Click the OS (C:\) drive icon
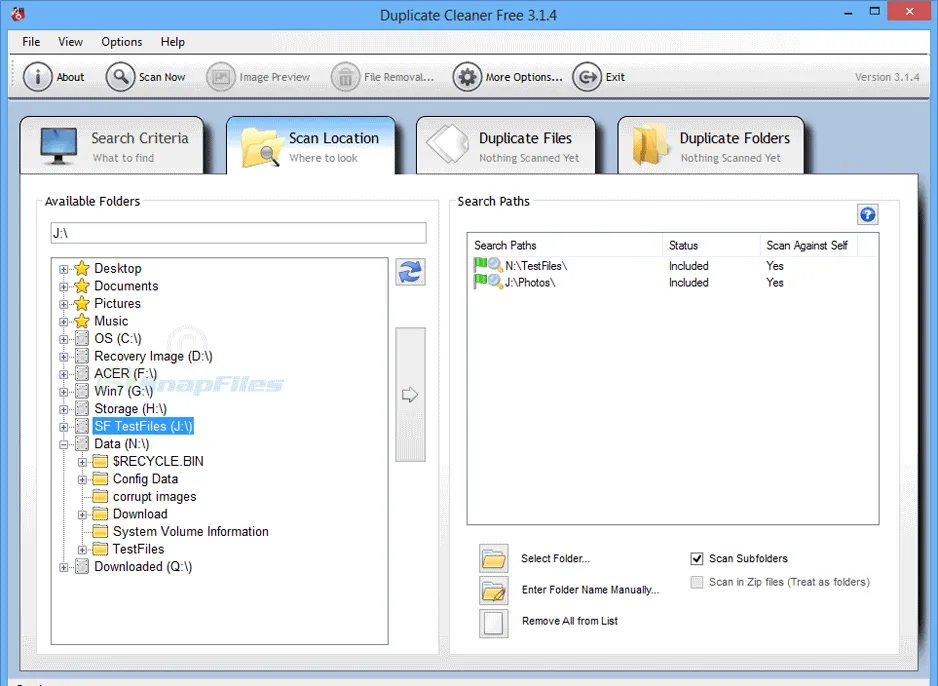Screen dimensions: 938x686 coord(82,339)
